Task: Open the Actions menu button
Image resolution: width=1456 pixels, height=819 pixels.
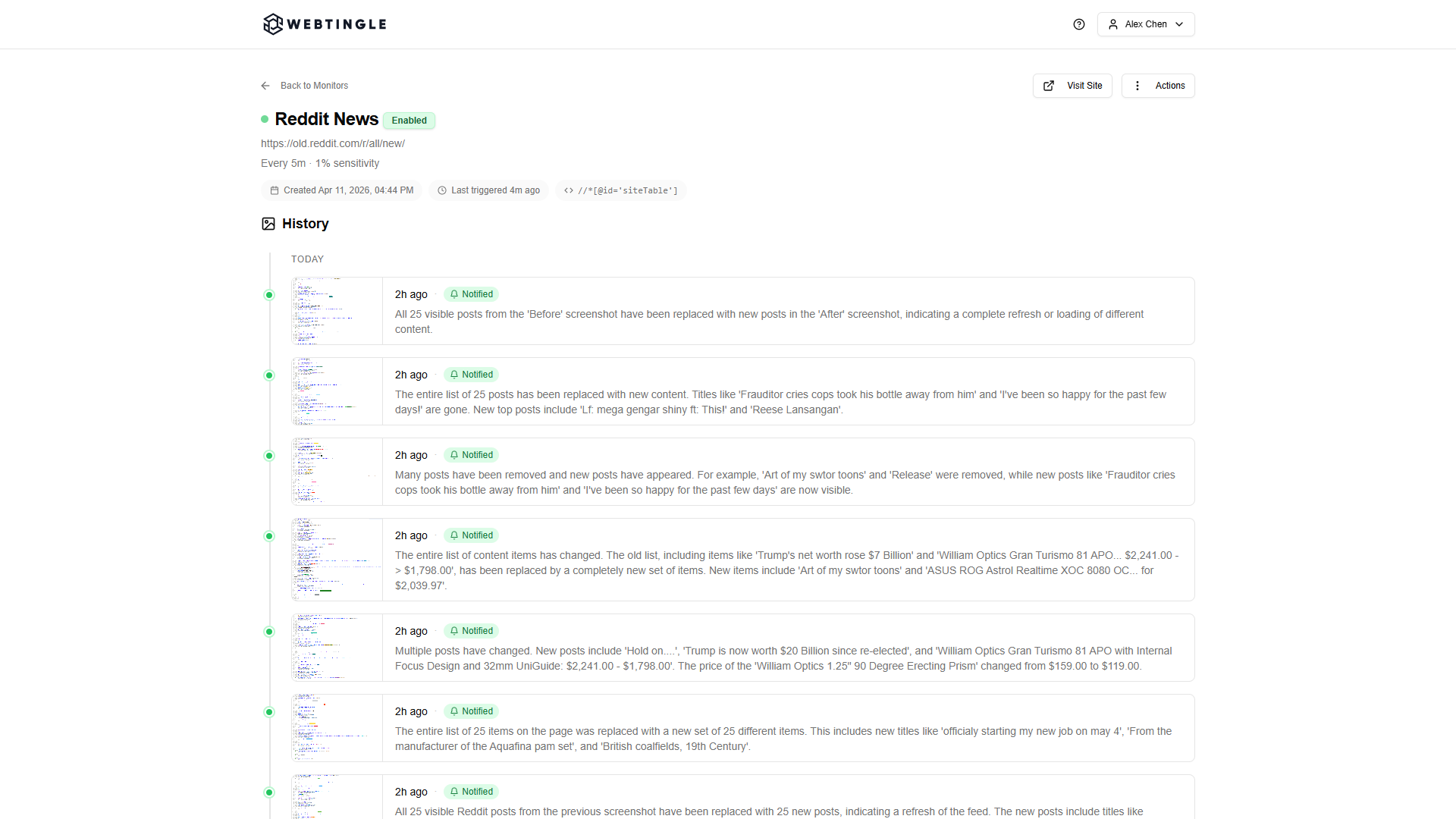Action: point(1158,86)
